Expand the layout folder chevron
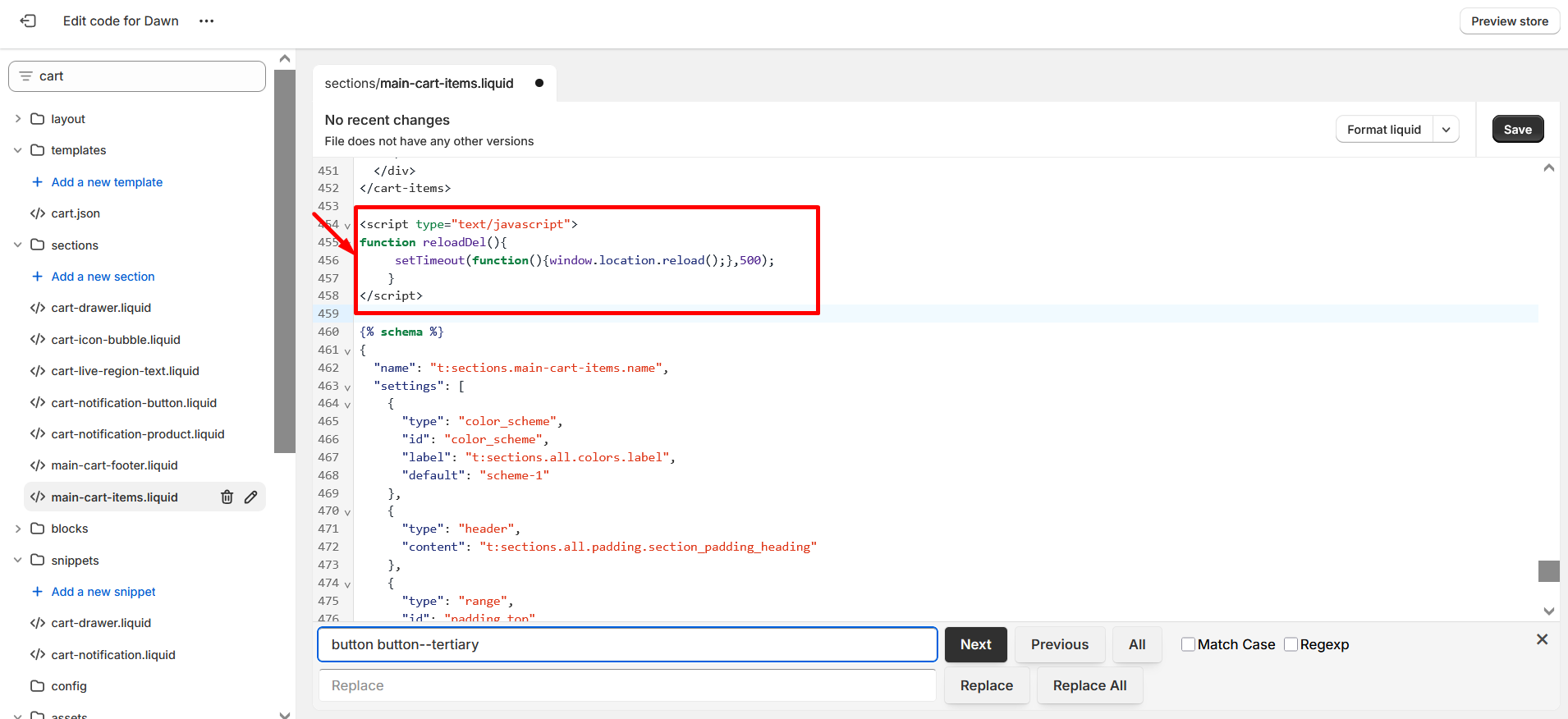1568x719 pixels. coord(18,119)
